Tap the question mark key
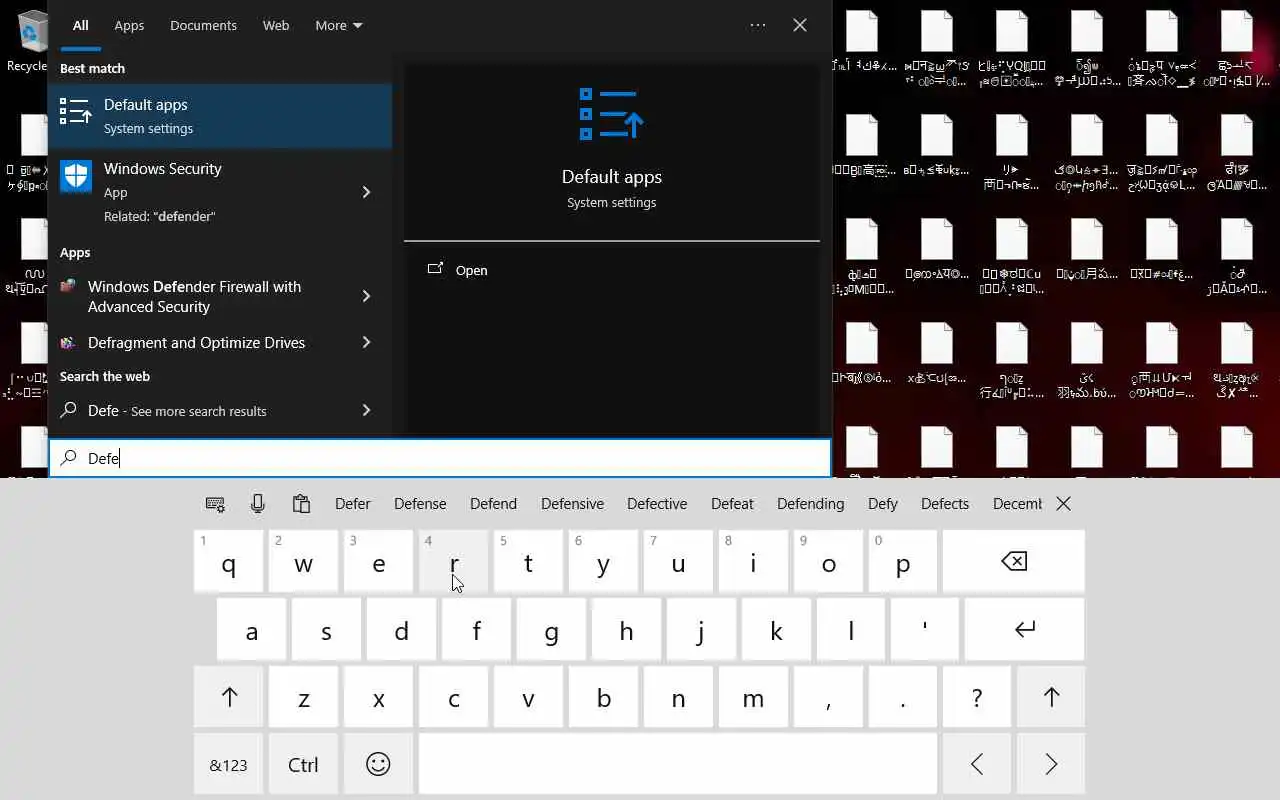 tap(977, 697)
